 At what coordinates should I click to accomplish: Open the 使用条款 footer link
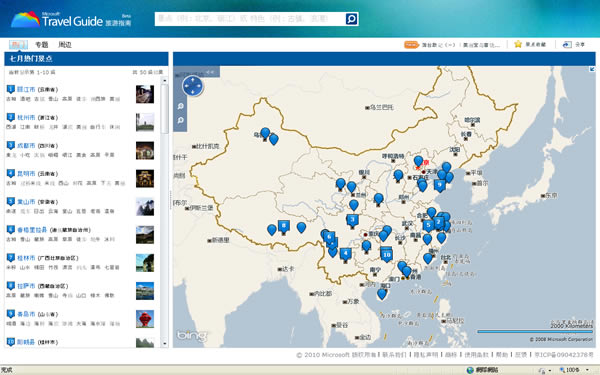(476, 355)
